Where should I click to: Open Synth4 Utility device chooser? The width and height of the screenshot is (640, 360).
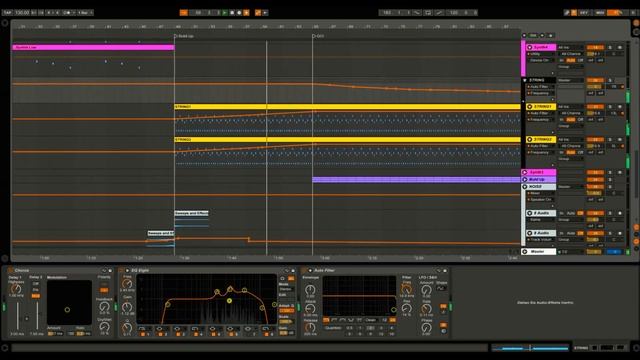[541, 54]
